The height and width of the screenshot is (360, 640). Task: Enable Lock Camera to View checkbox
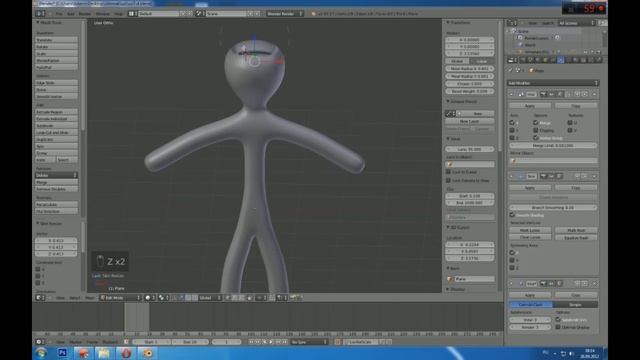[448, 180]
